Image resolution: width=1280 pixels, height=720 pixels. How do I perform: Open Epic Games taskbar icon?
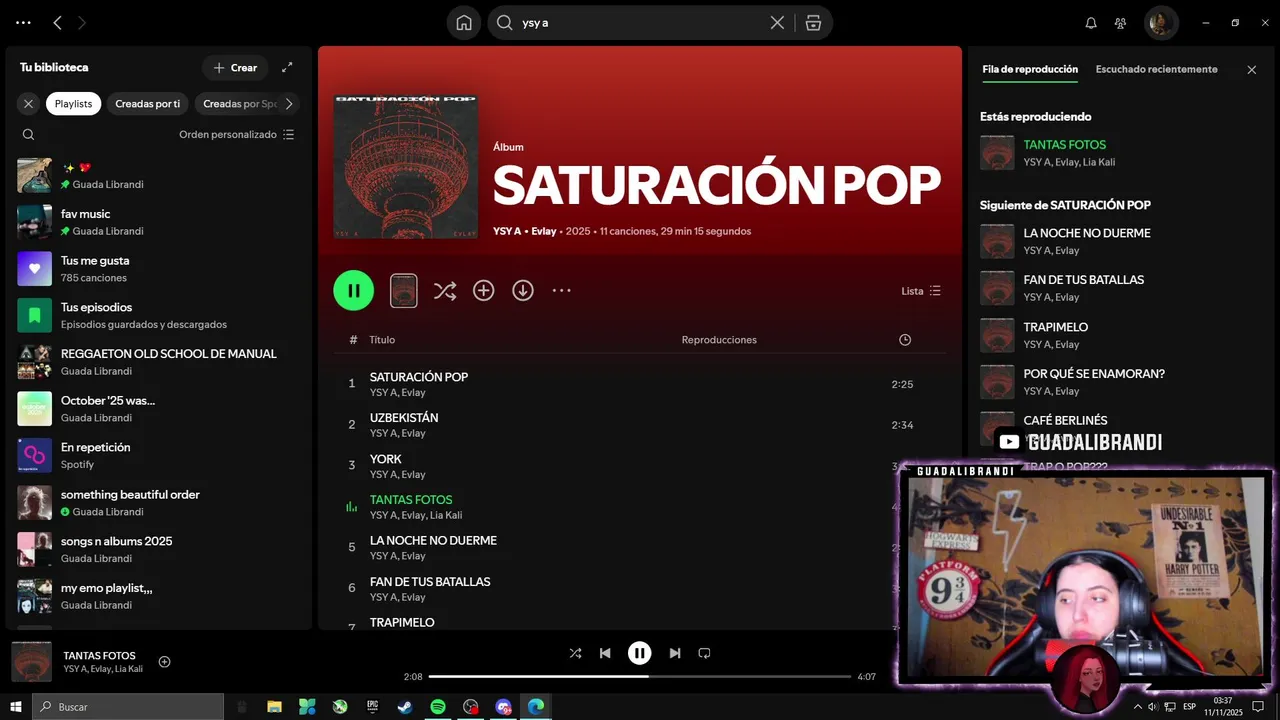coord(372,707)
